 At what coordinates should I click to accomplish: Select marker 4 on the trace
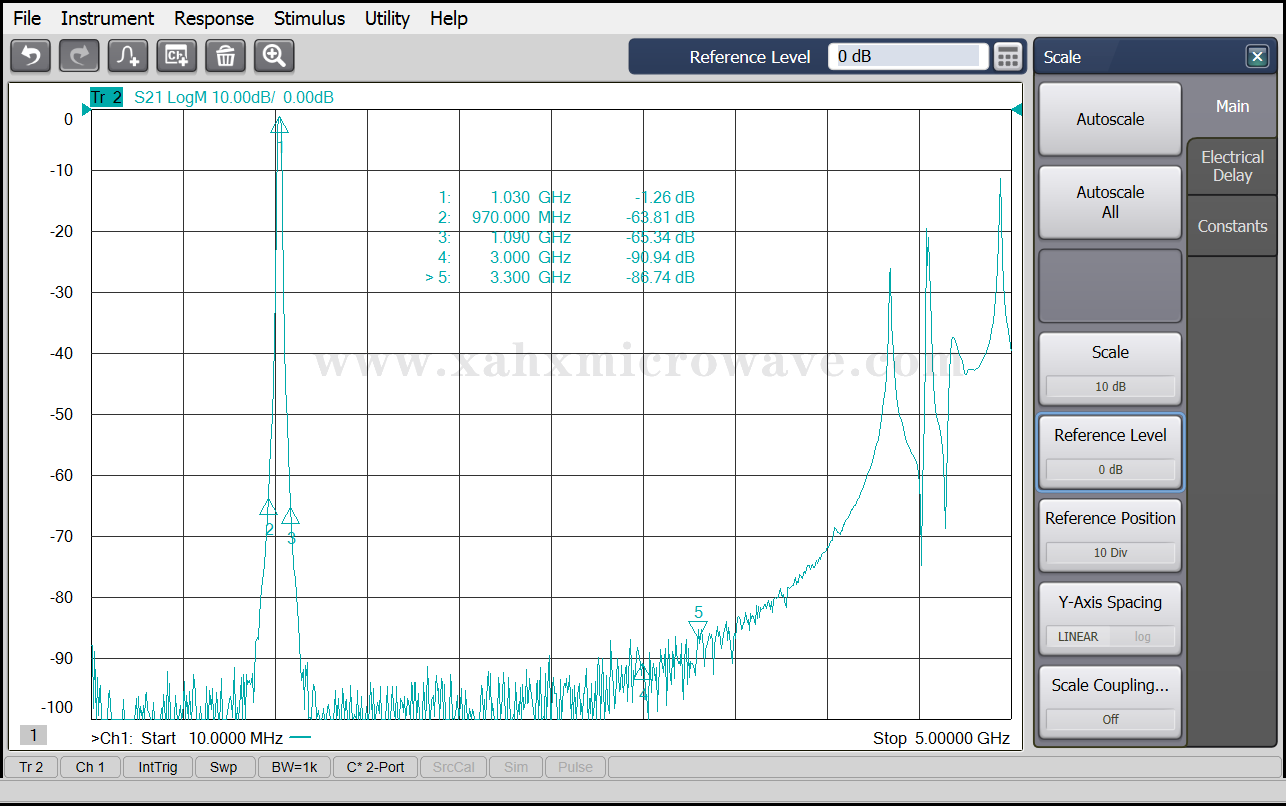[643, 672]
